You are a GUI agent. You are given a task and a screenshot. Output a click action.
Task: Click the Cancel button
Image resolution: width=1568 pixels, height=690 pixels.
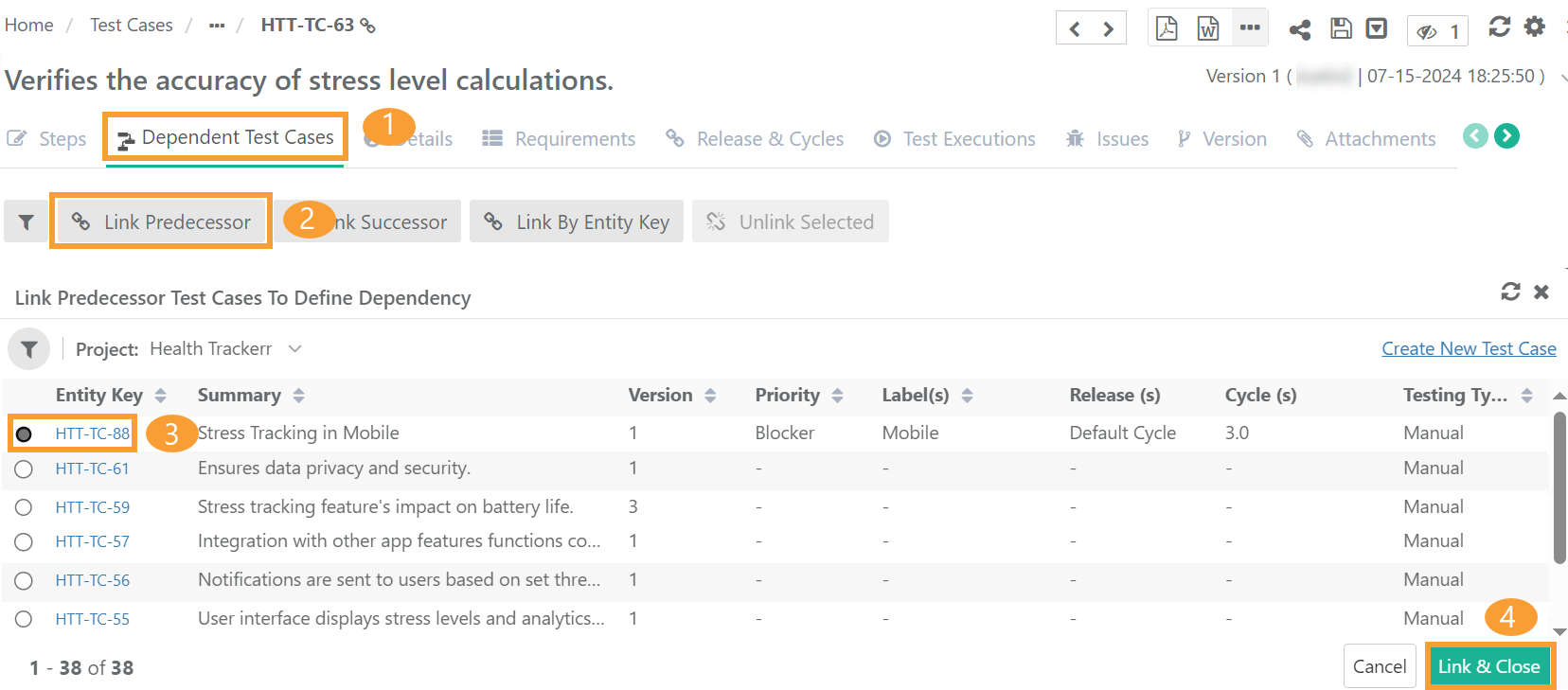click(1380, 666)
